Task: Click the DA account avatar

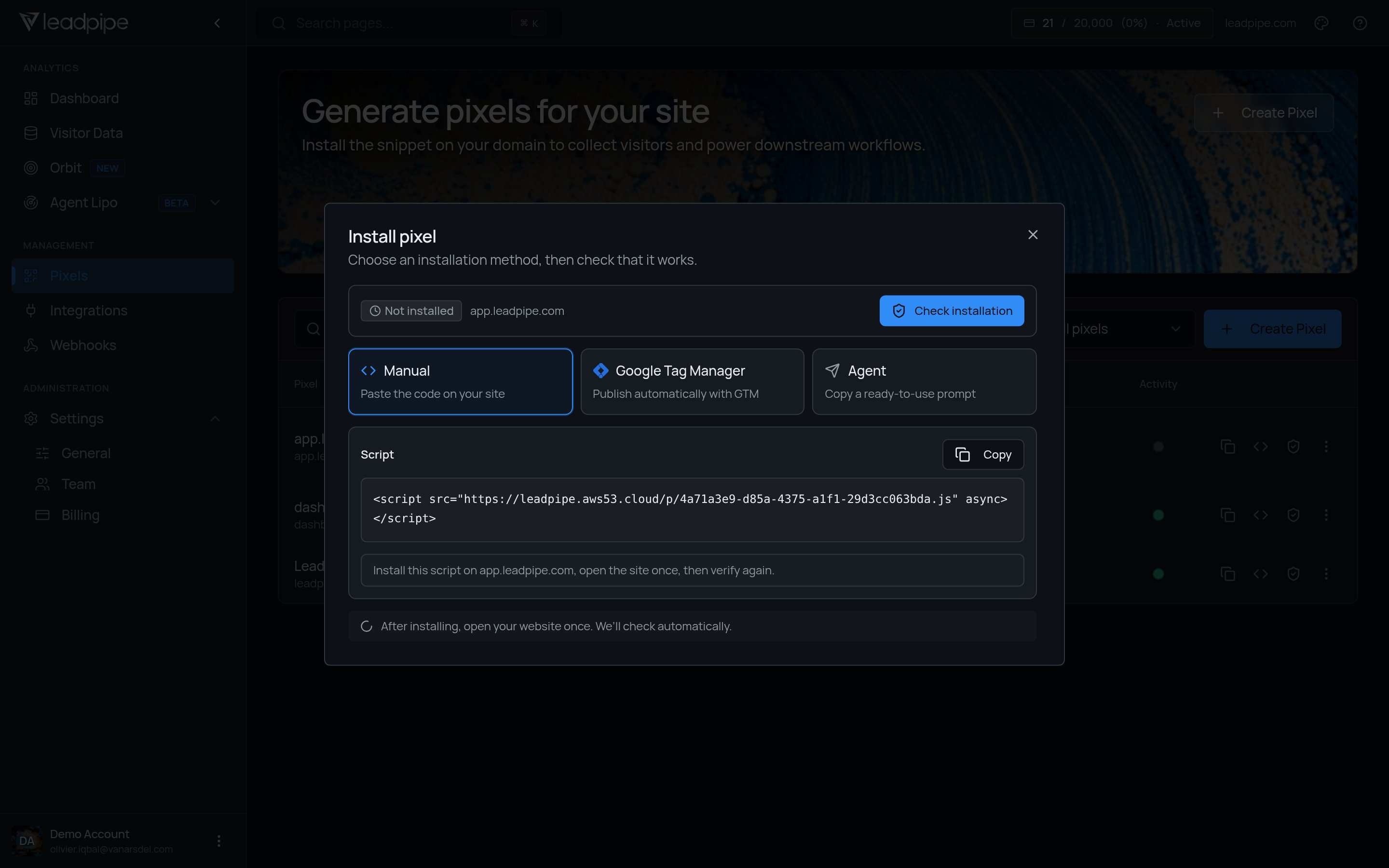Action: point(27,841)
